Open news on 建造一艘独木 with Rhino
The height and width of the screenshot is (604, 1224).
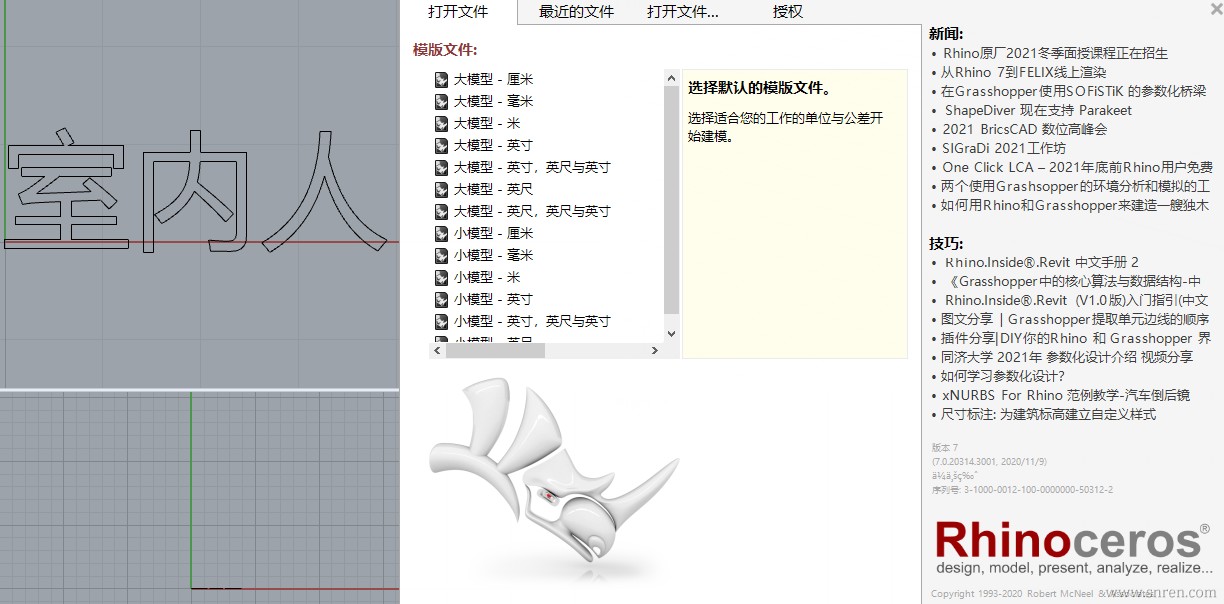click(x=1075, y=205)
